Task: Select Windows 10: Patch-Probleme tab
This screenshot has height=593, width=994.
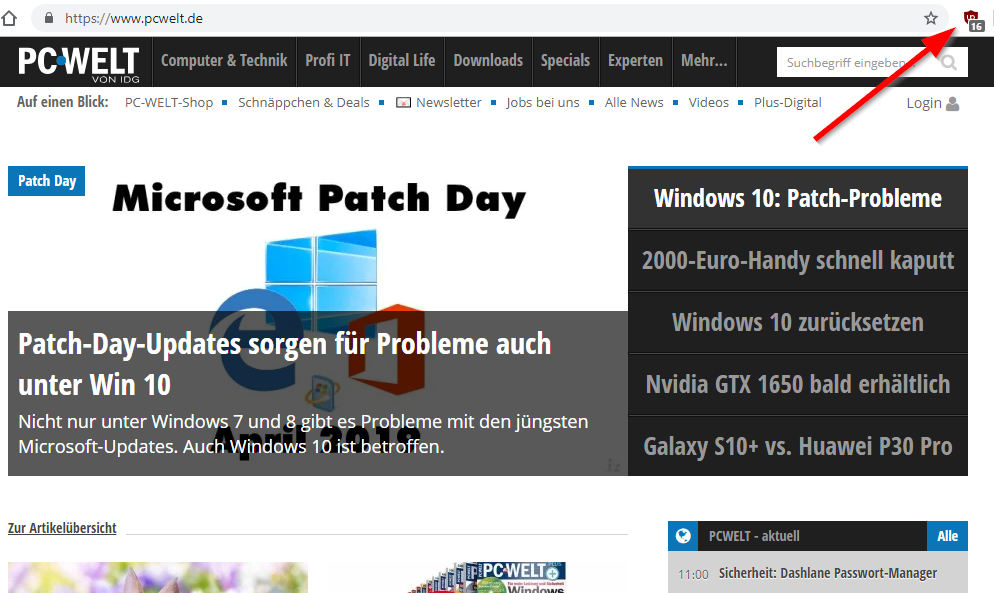Action: point(797,199)
